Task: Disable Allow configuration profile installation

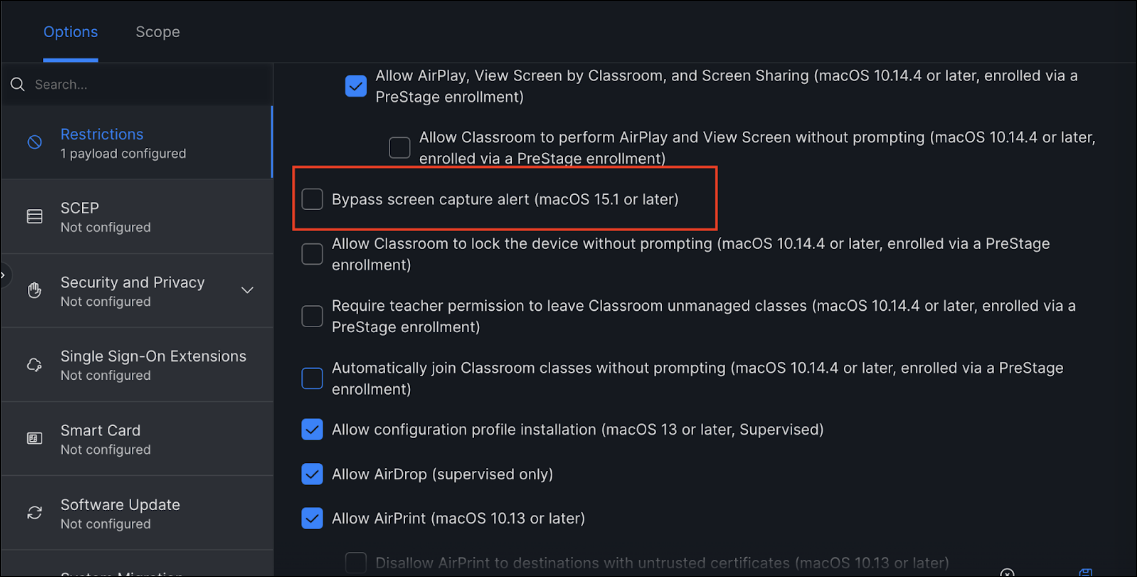Action: pyautogui.click(x=313, y=430)
